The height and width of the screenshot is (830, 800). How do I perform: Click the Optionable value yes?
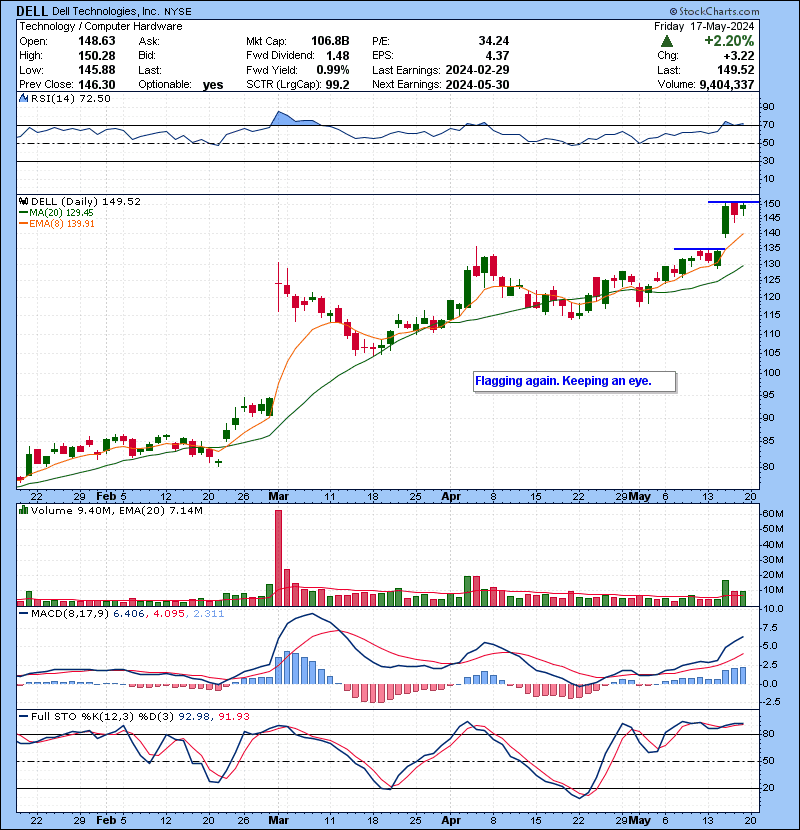click(x=213, y=85)
